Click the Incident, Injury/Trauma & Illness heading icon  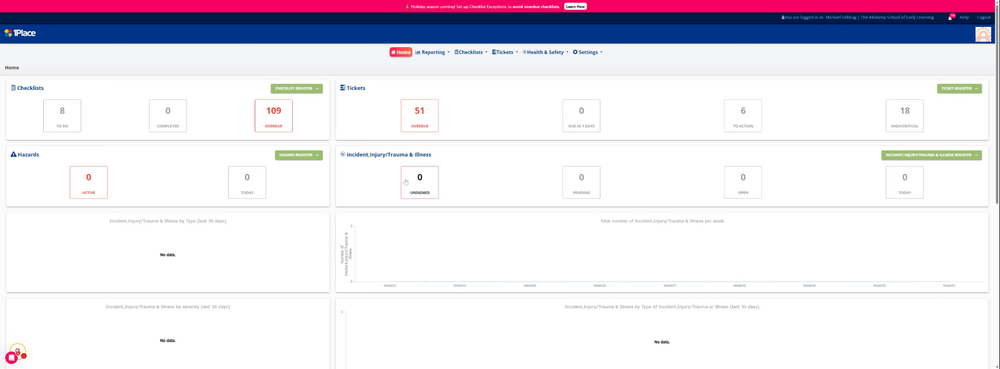tap(342, 154)
